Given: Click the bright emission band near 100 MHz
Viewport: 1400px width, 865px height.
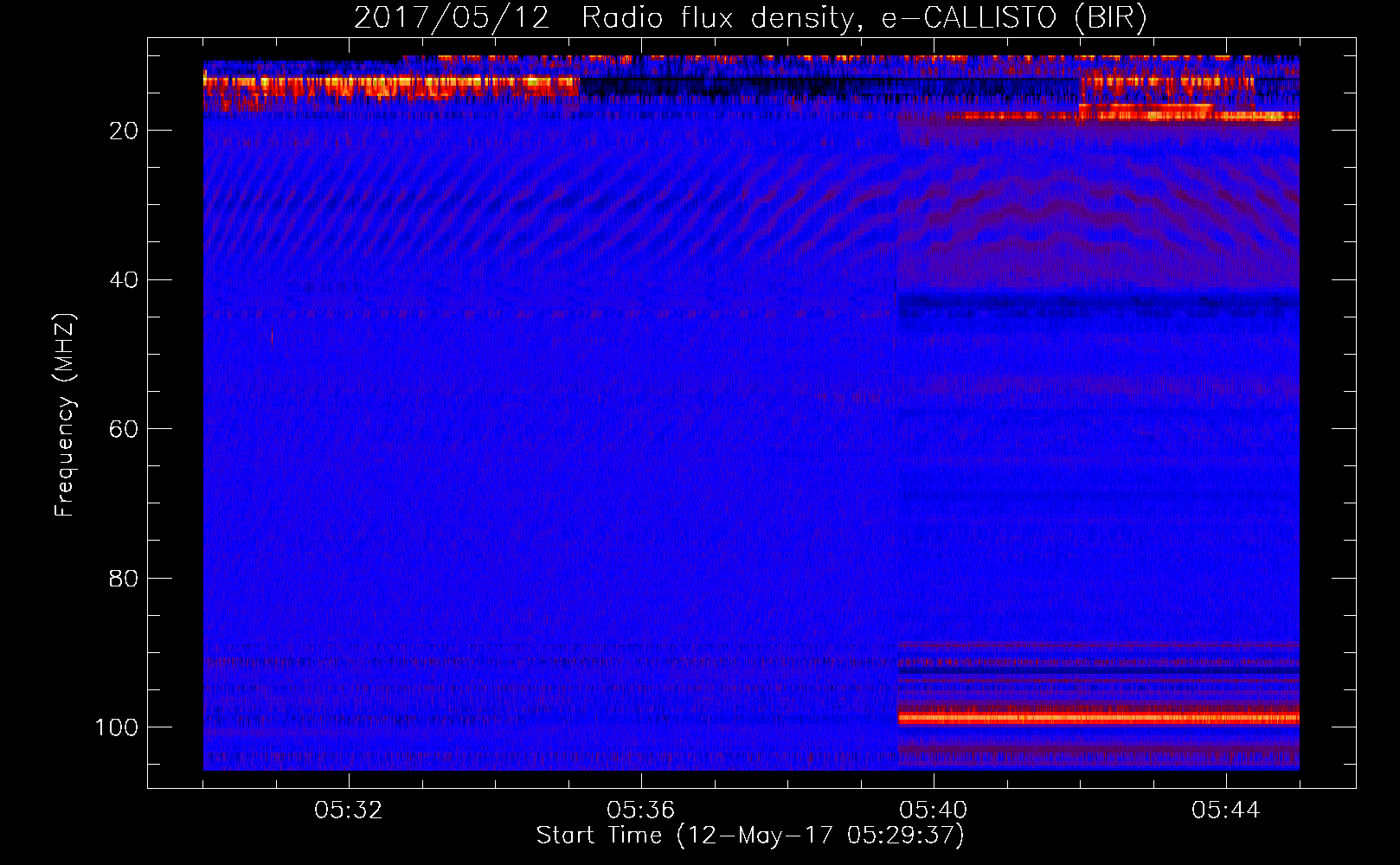Looking at the screenshot, I should (1098, 717).
